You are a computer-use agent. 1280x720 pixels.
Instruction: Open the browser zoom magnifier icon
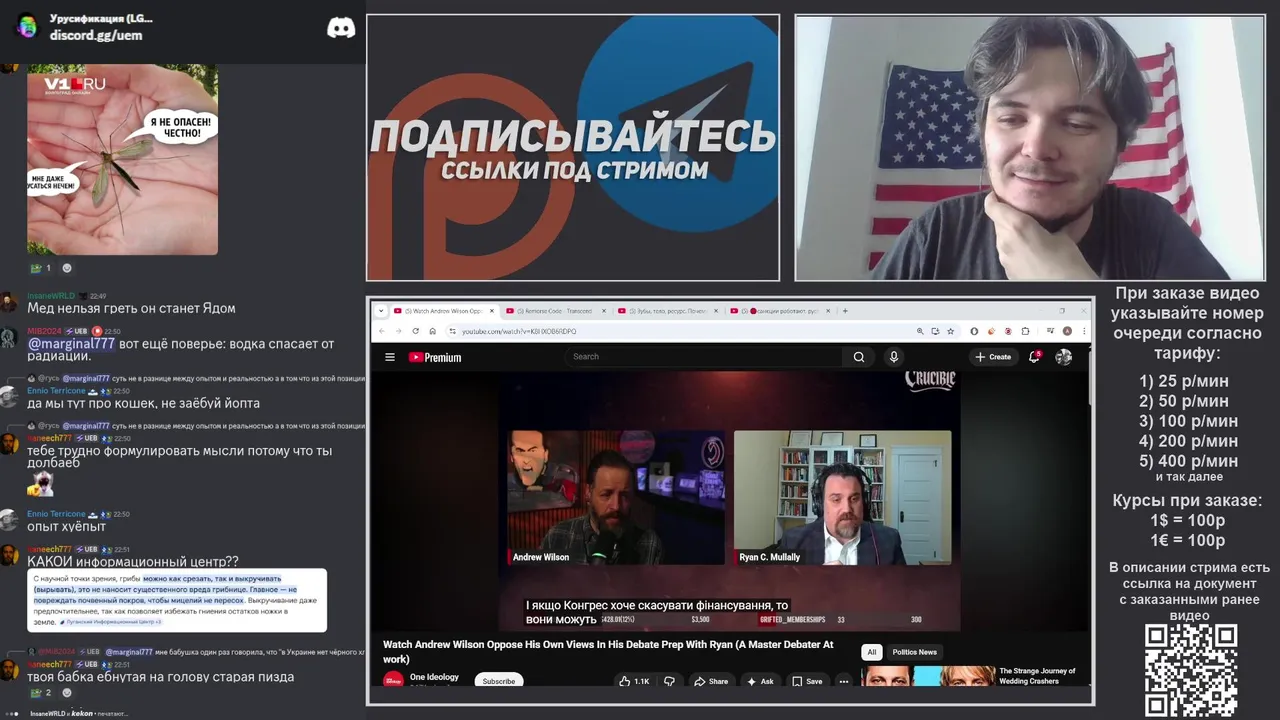[x=920, y=331]
